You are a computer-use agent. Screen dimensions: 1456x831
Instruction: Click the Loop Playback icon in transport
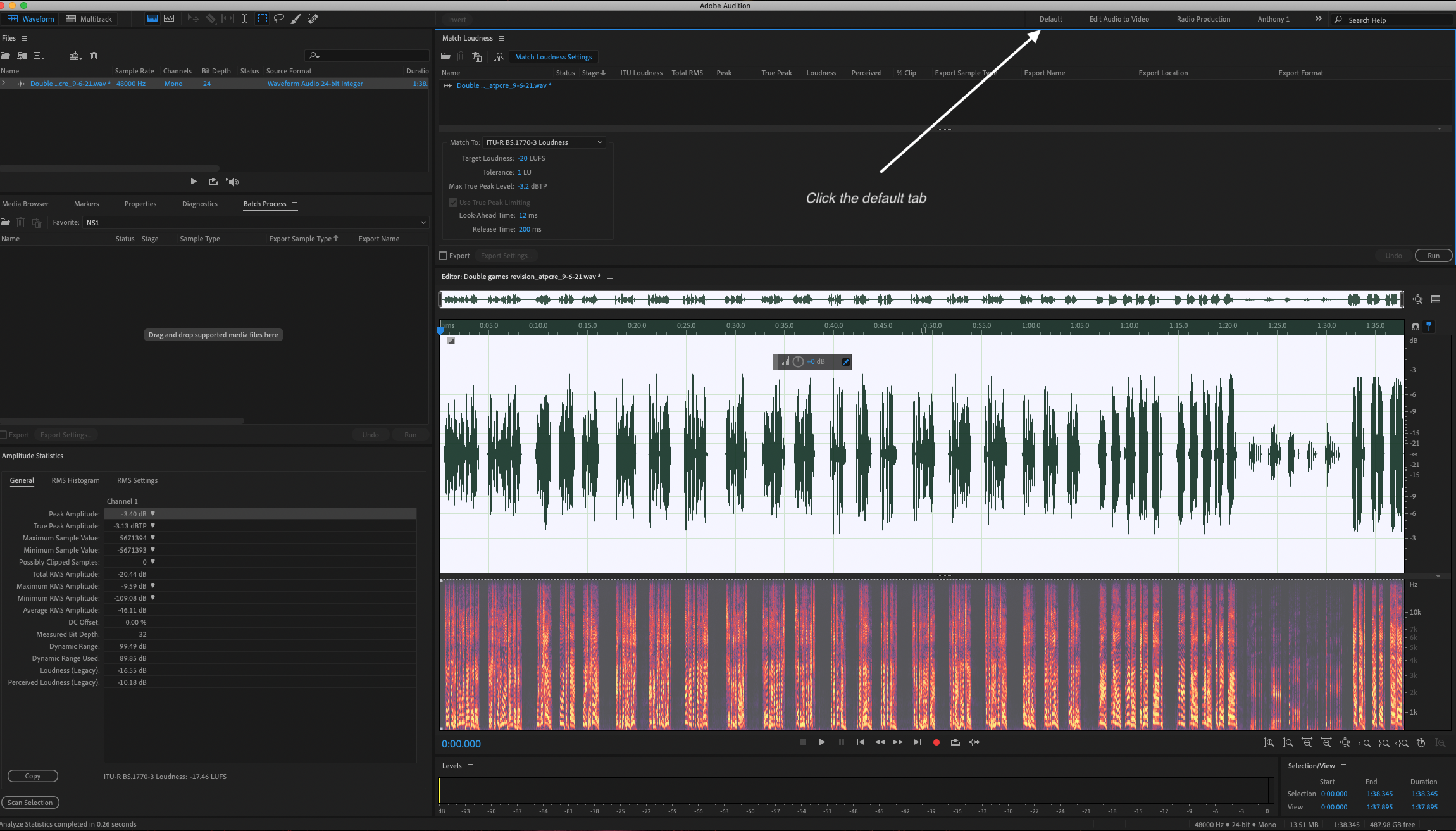pyautogui.click(x=955, y=742)
